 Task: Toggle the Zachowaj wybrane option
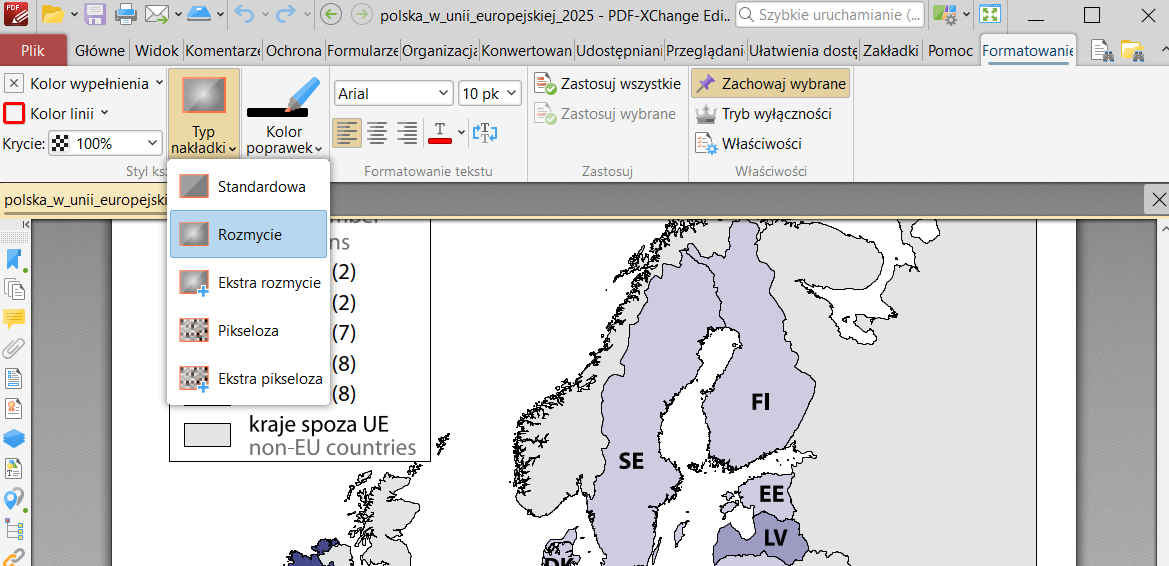[x=771, y=84]
